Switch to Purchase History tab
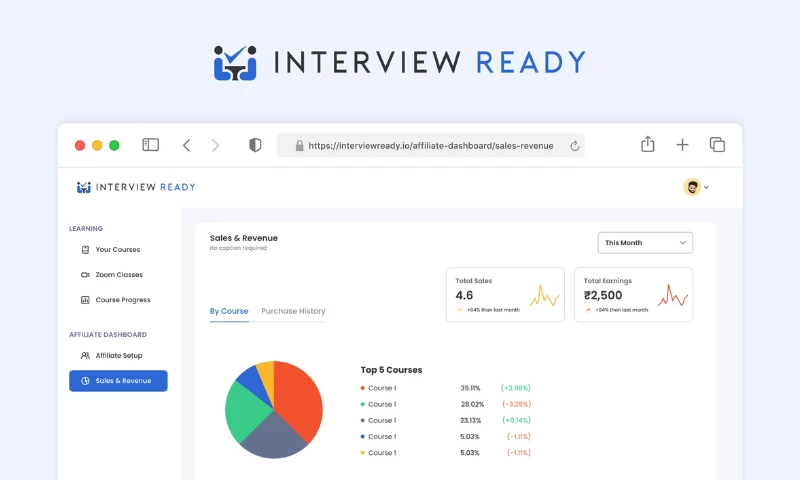The image size is (800, 480). pos(293,311)
